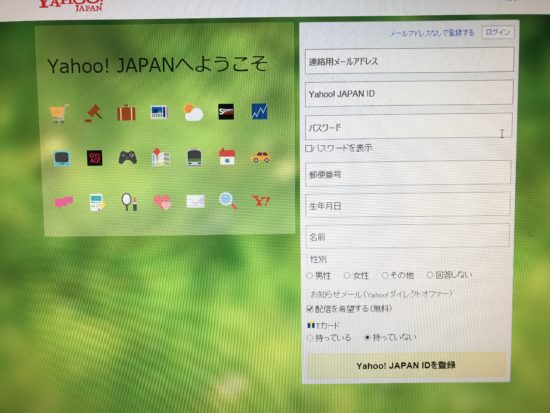The width and height of the screenshot is (550, 413).
Task: Open the Search magnifying glass icon
Action: (228, 201)
